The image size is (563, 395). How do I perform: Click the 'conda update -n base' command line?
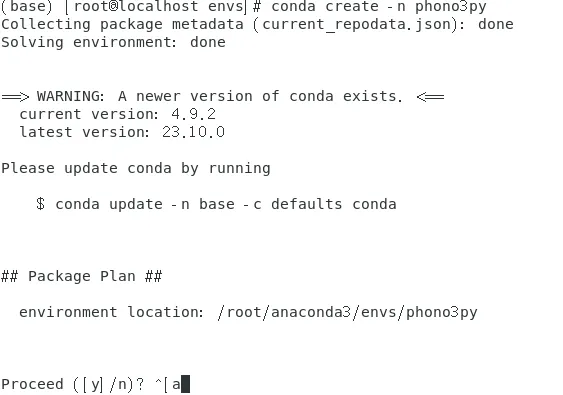tap(226, 204)
